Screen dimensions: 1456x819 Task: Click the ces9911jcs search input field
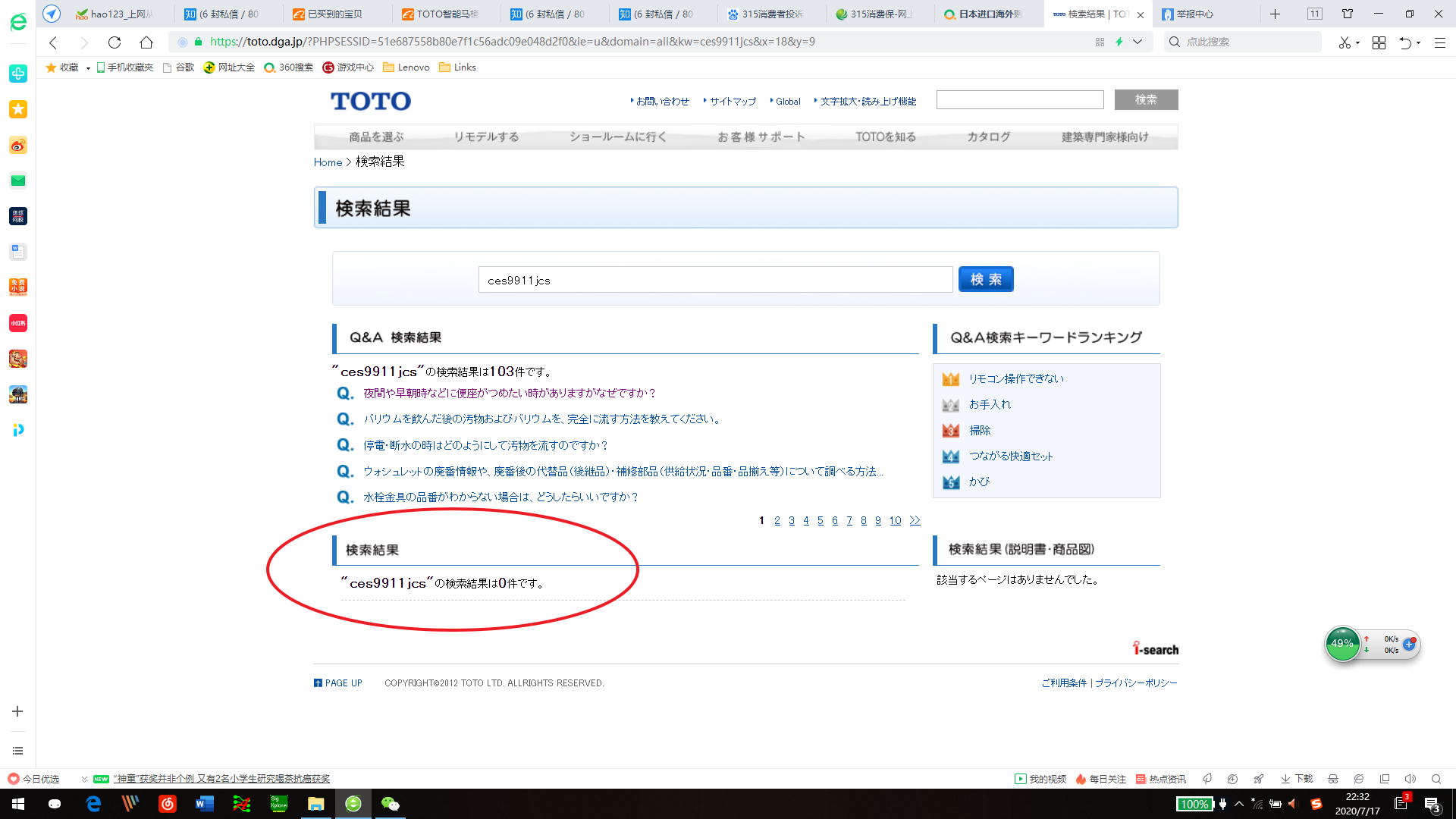(715, 281)
